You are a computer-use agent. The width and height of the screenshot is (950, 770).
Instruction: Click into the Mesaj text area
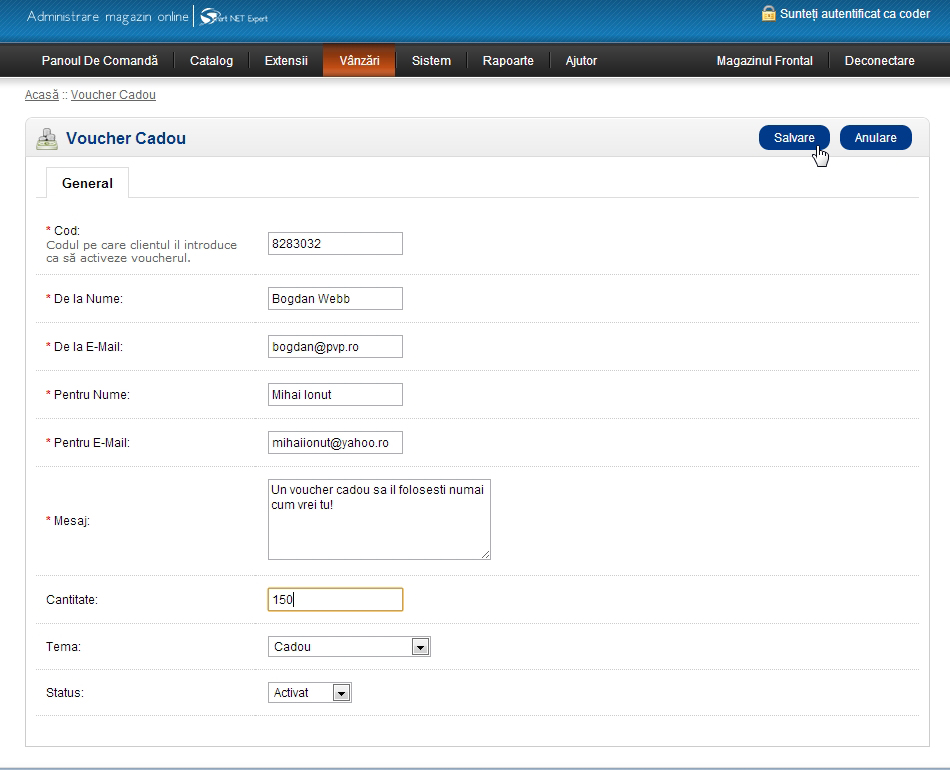(x=379, y=519)
